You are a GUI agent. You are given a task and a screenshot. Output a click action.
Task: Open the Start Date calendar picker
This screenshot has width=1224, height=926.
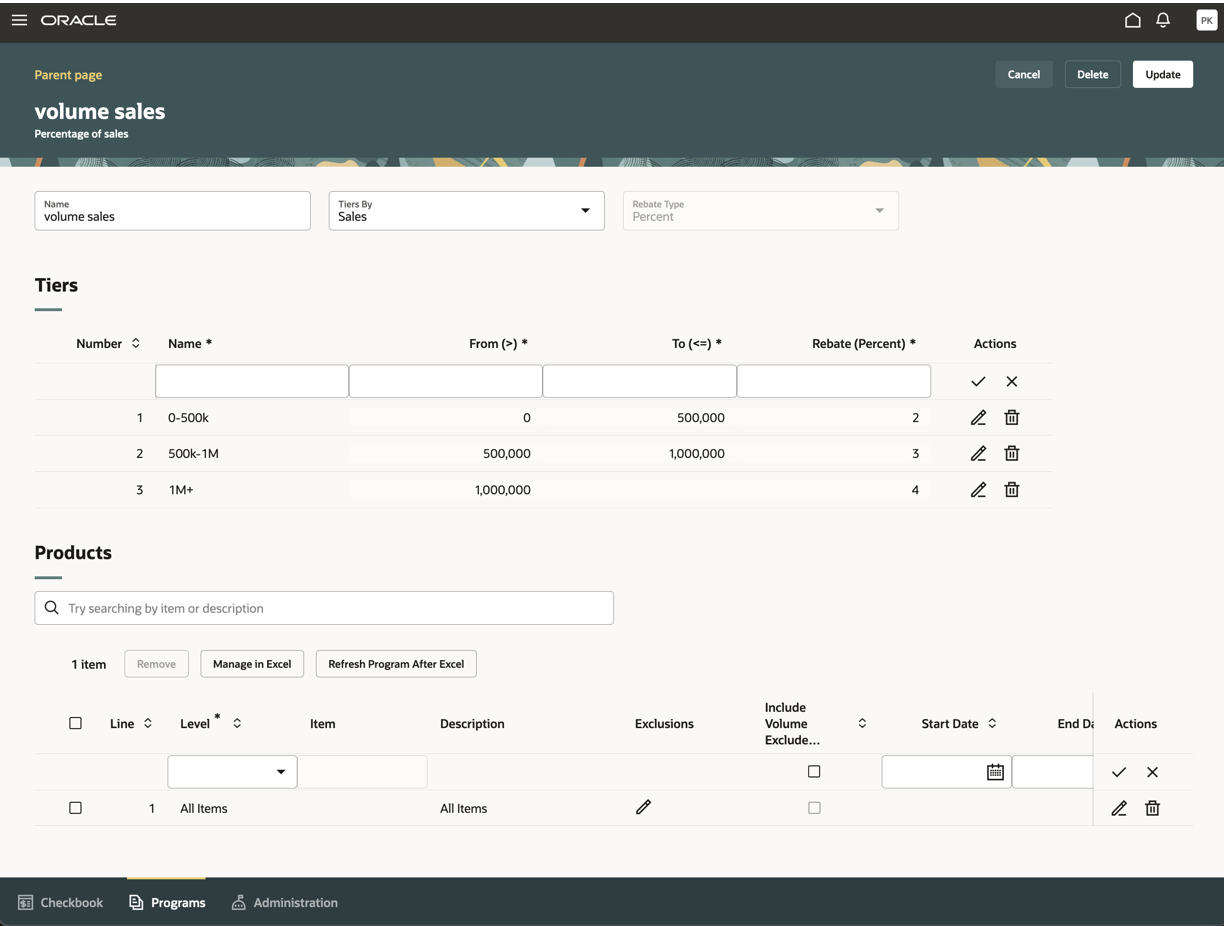pos(995,771)
